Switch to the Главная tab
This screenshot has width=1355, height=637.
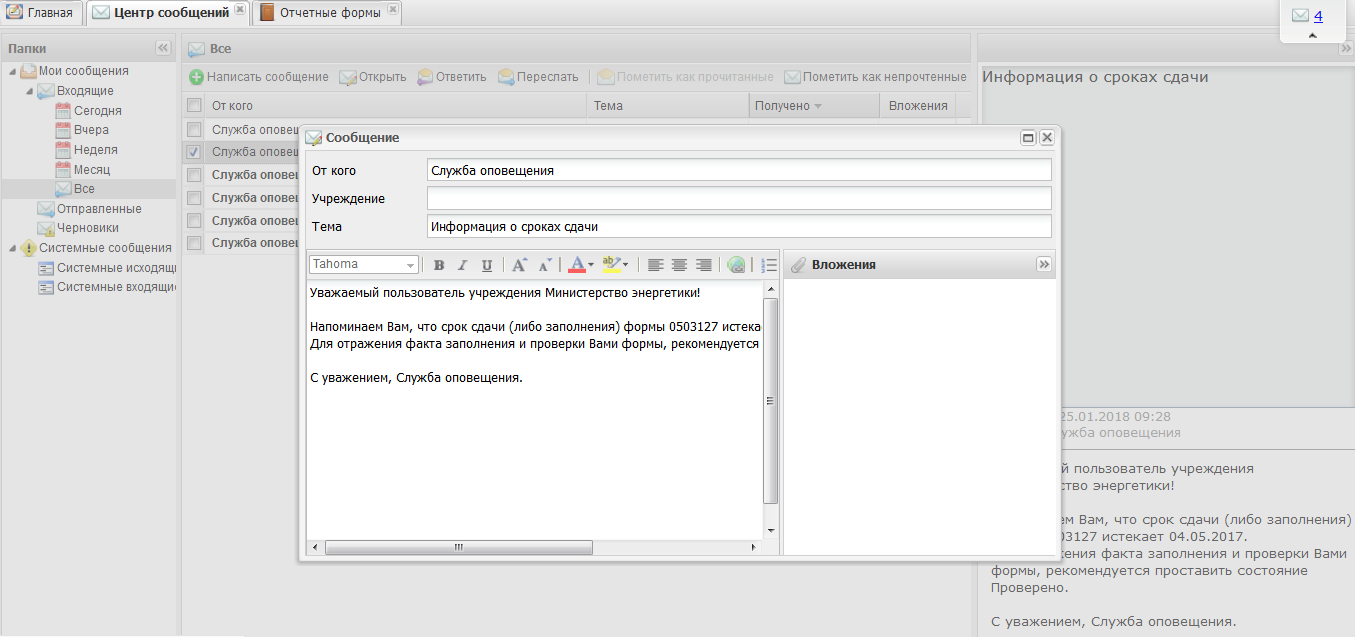tap(42, 13)
